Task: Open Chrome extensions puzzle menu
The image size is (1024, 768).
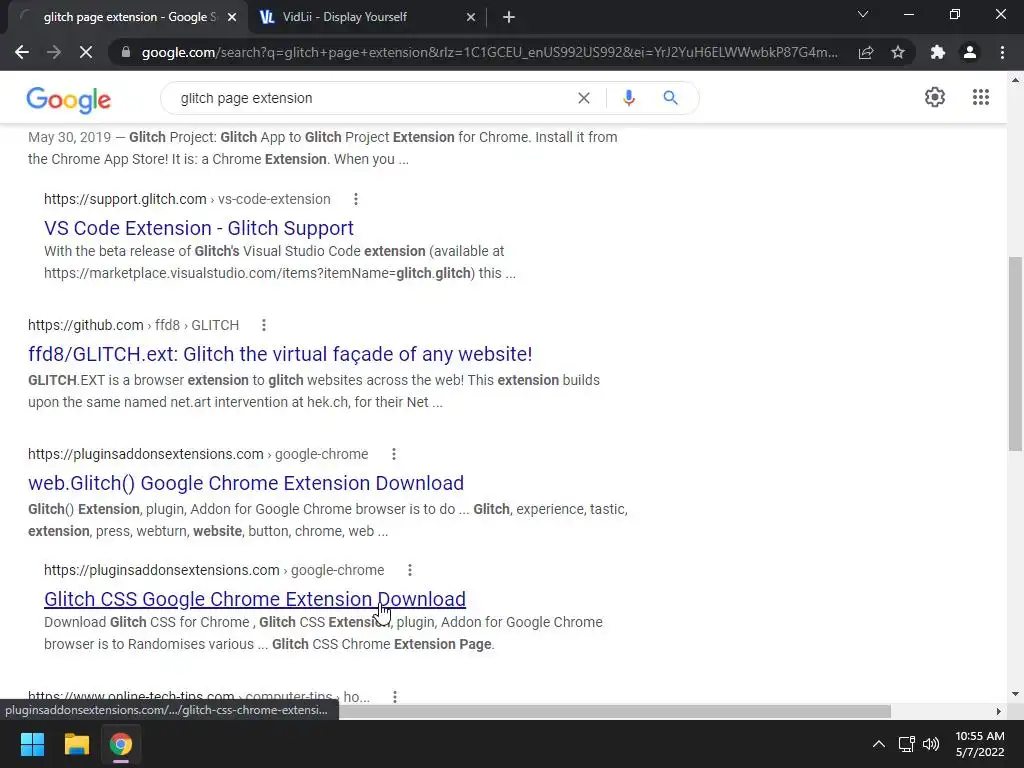Action: [x=938, y=52]
